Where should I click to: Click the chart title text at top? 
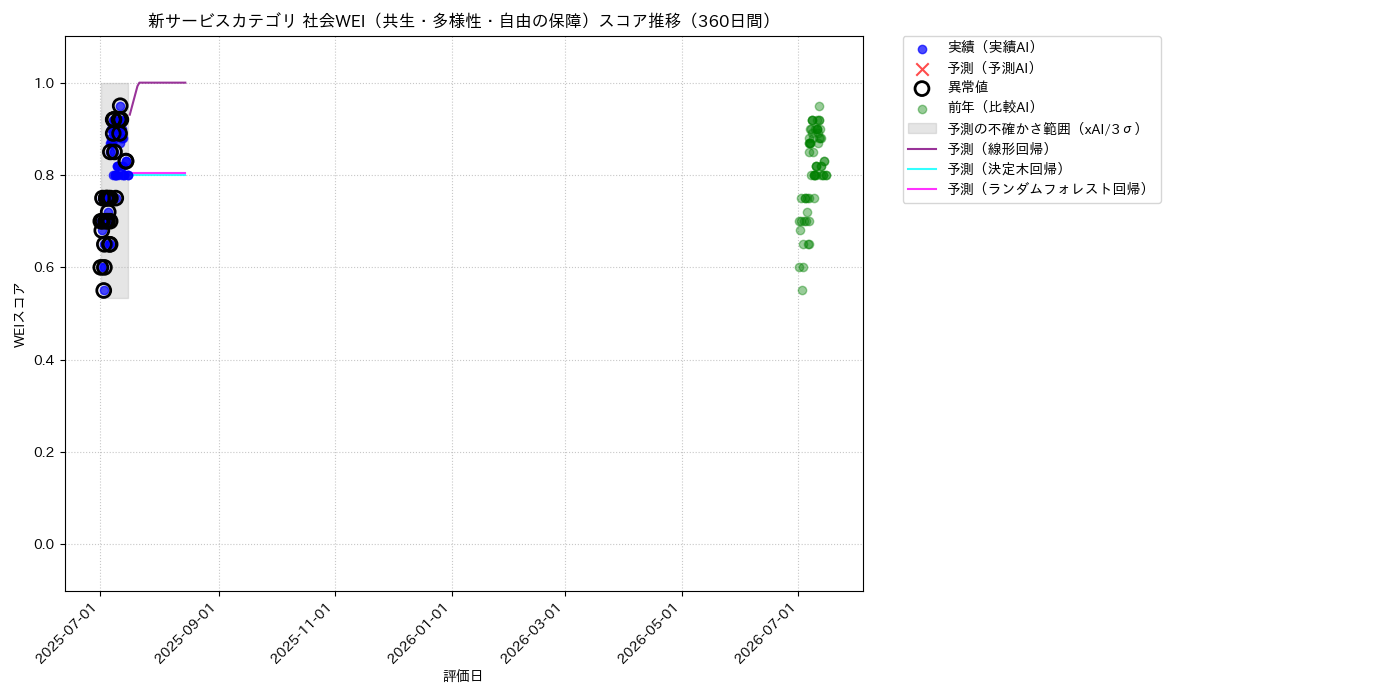464,21
